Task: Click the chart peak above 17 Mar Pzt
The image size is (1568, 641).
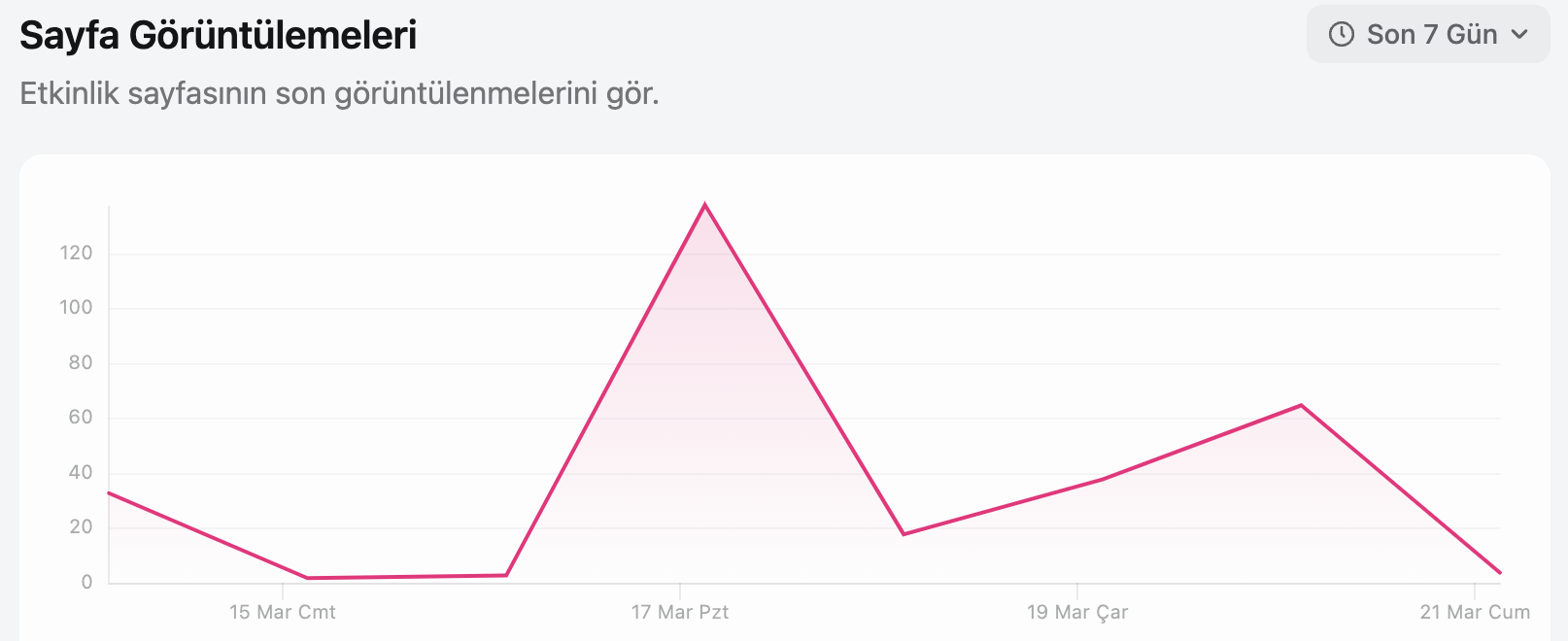Action: 705,204
